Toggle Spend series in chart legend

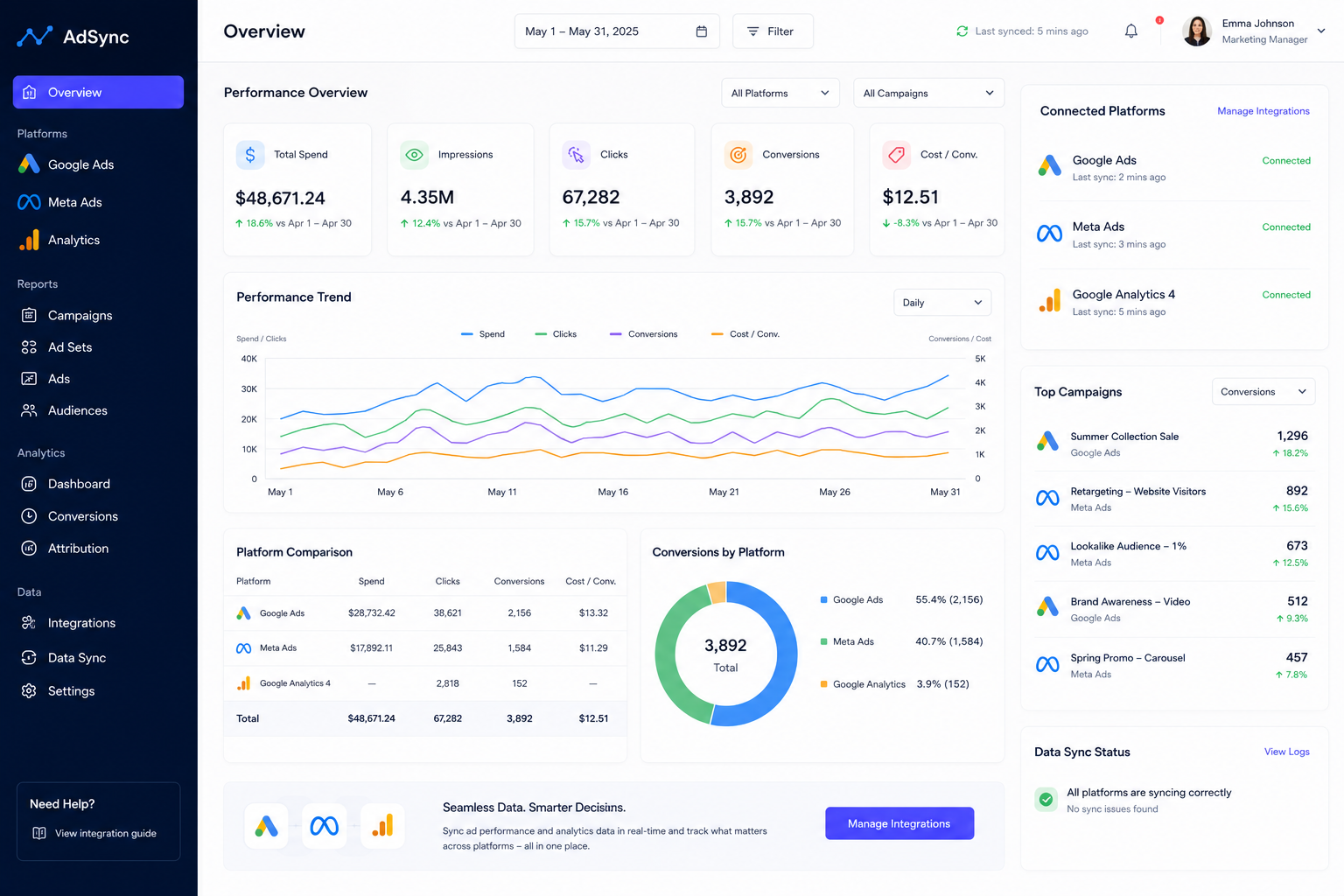[483, 334]
